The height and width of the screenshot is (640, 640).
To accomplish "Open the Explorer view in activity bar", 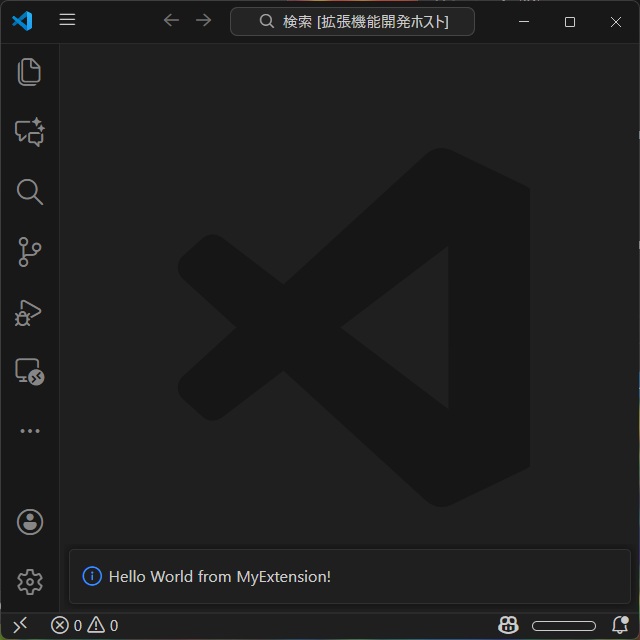I will (x=29, y=72).
